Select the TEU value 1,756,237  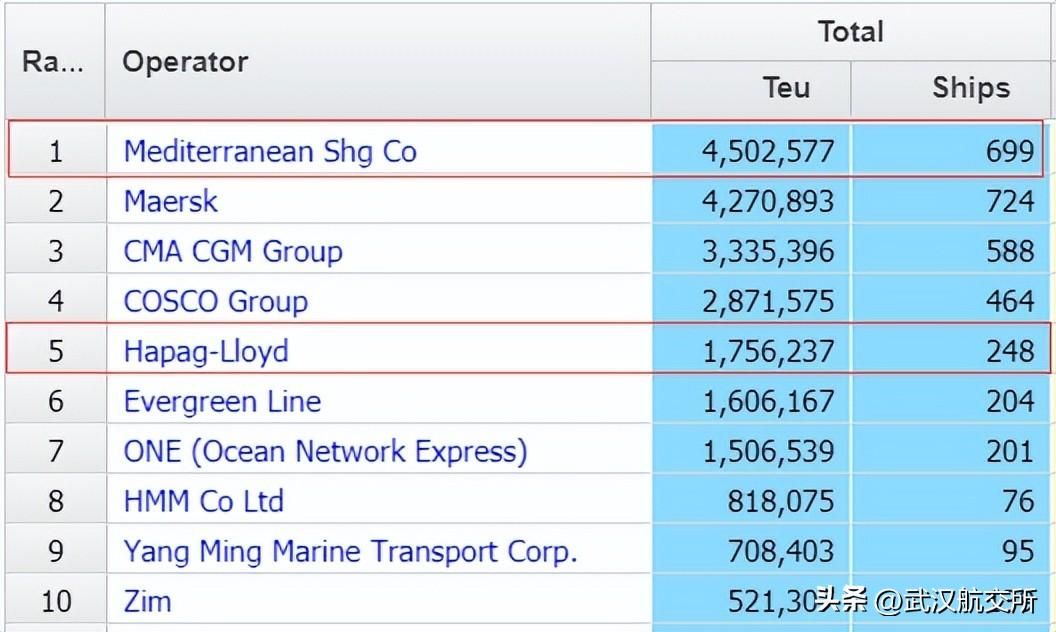click(768, 351)
